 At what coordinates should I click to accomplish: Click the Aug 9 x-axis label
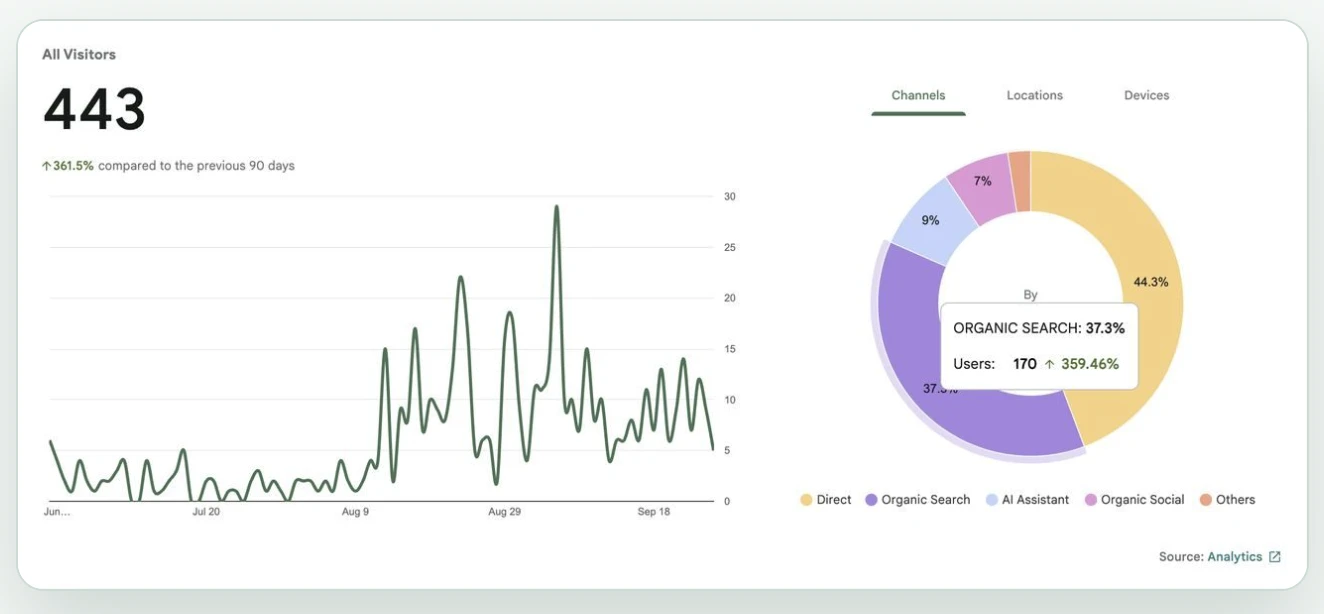tap(355, 512)
